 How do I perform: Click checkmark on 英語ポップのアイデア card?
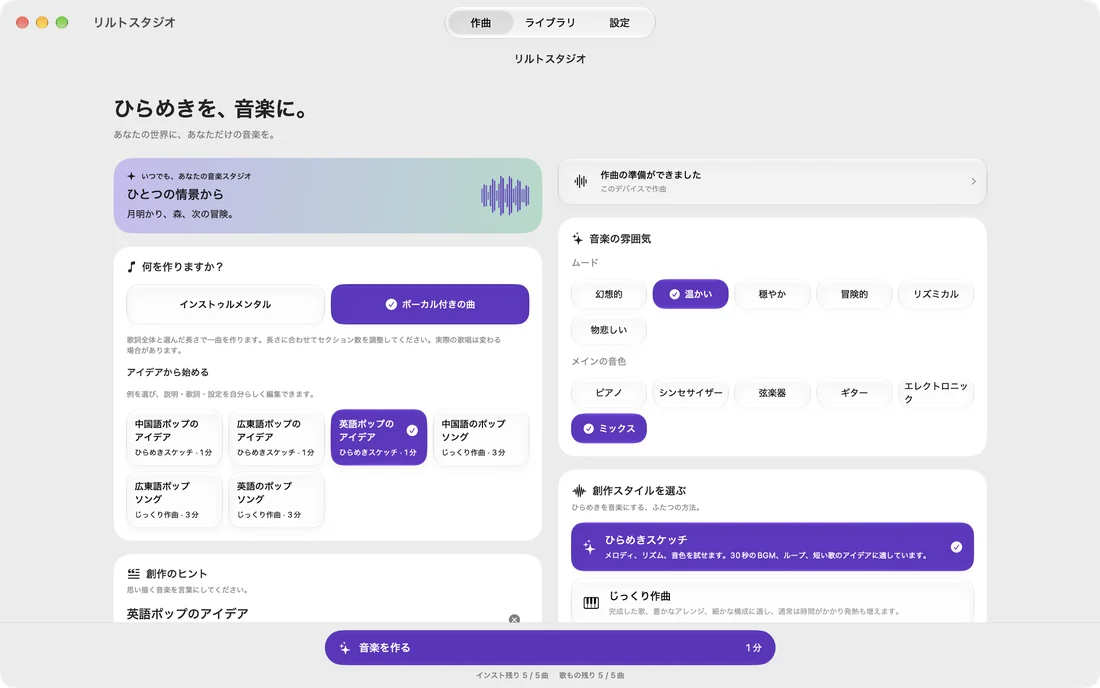tap(412, 430)
